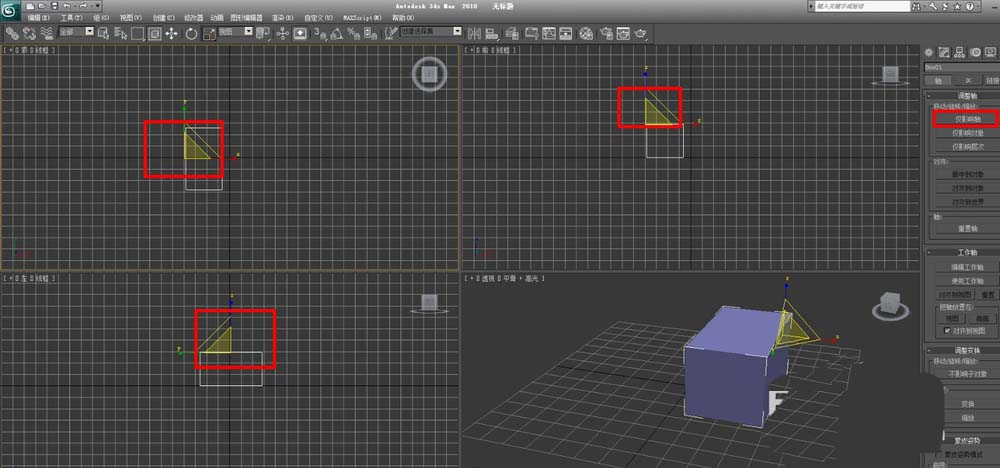Image resolution: width=1000 pixels, height=468 pixels.
Task: Toggle the Keyboard Shortcut Override icon
Action: [x=300, y=33]
